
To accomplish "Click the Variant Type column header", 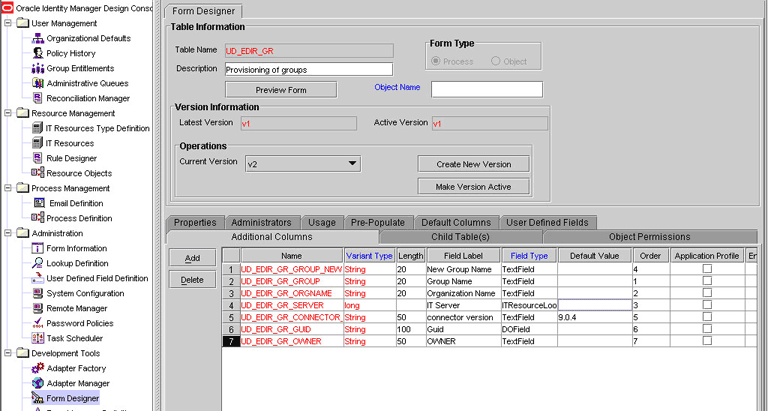I will point(369,256).
